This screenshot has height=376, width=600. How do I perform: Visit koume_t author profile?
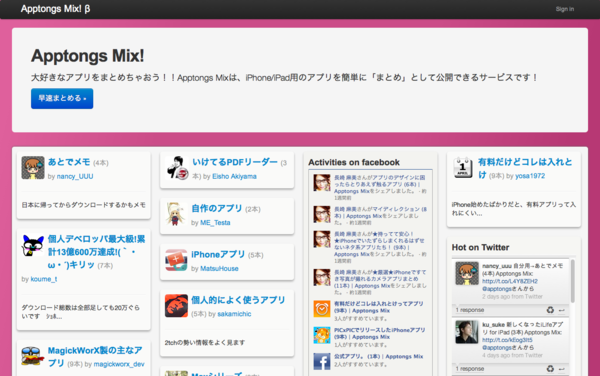[44, 279]
